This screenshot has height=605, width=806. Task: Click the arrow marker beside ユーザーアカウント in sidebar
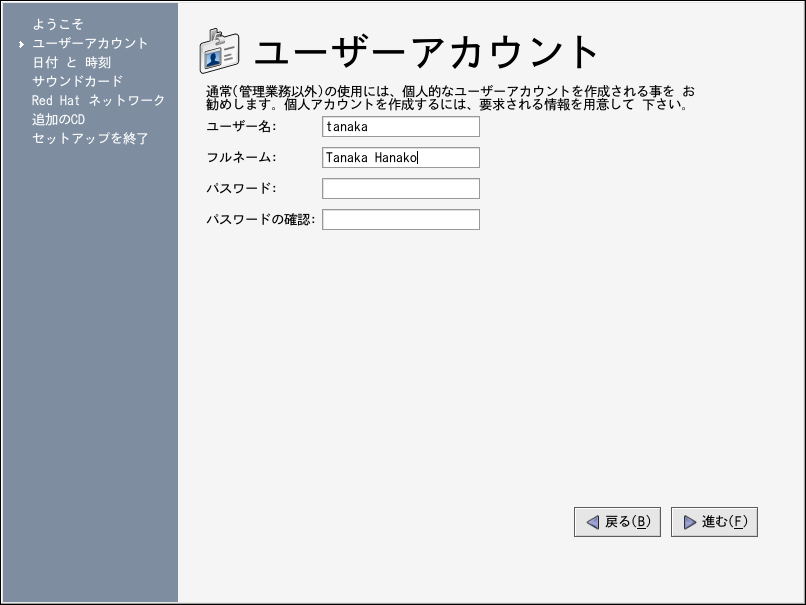coord(21,44)
